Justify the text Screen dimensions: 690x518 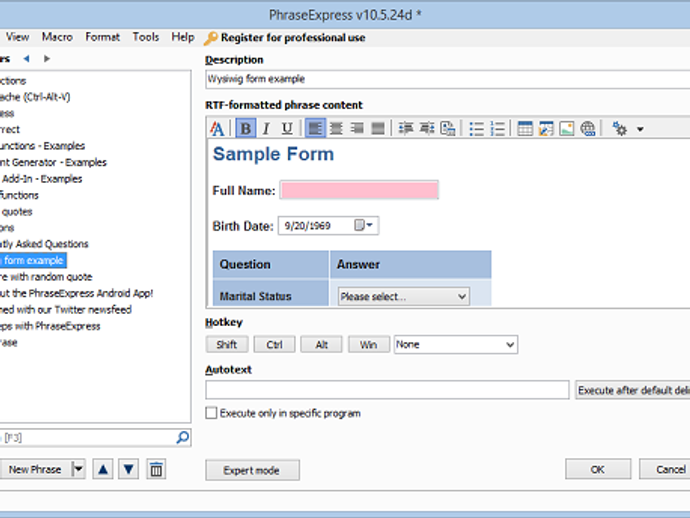pos(378,129)
